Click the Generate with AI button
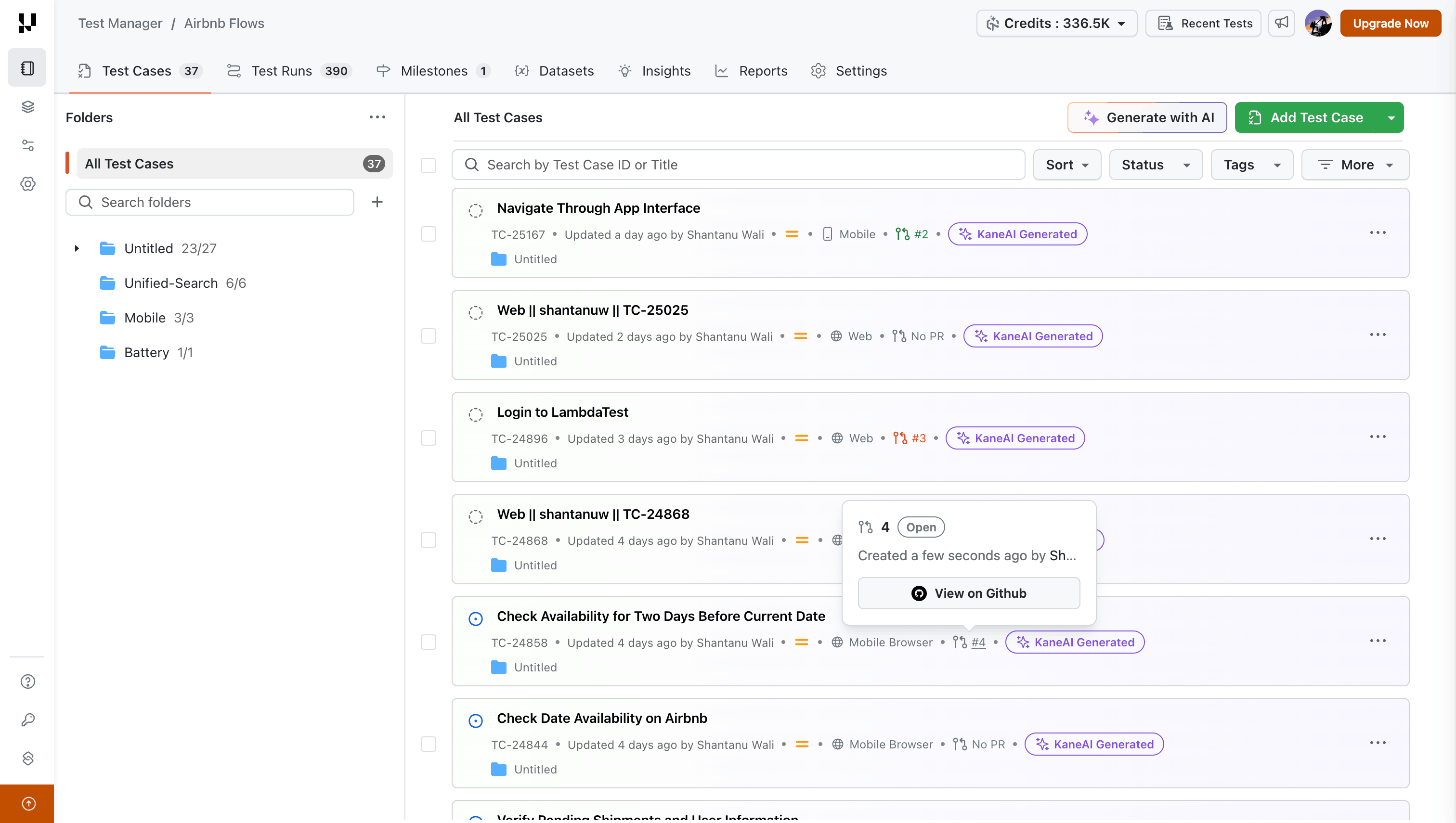This screenshot has width=1456, height=823. coord(1147,117)
